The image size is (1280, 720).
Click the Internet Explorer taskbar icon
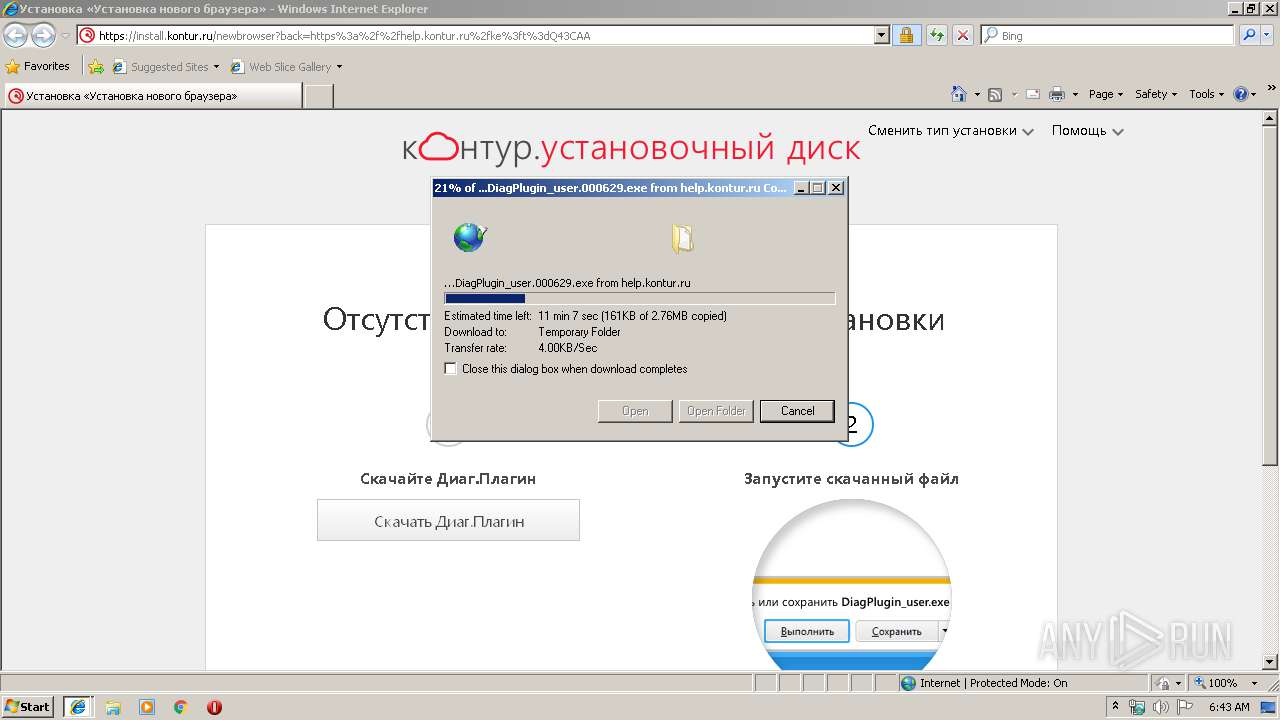pos(78,707)
